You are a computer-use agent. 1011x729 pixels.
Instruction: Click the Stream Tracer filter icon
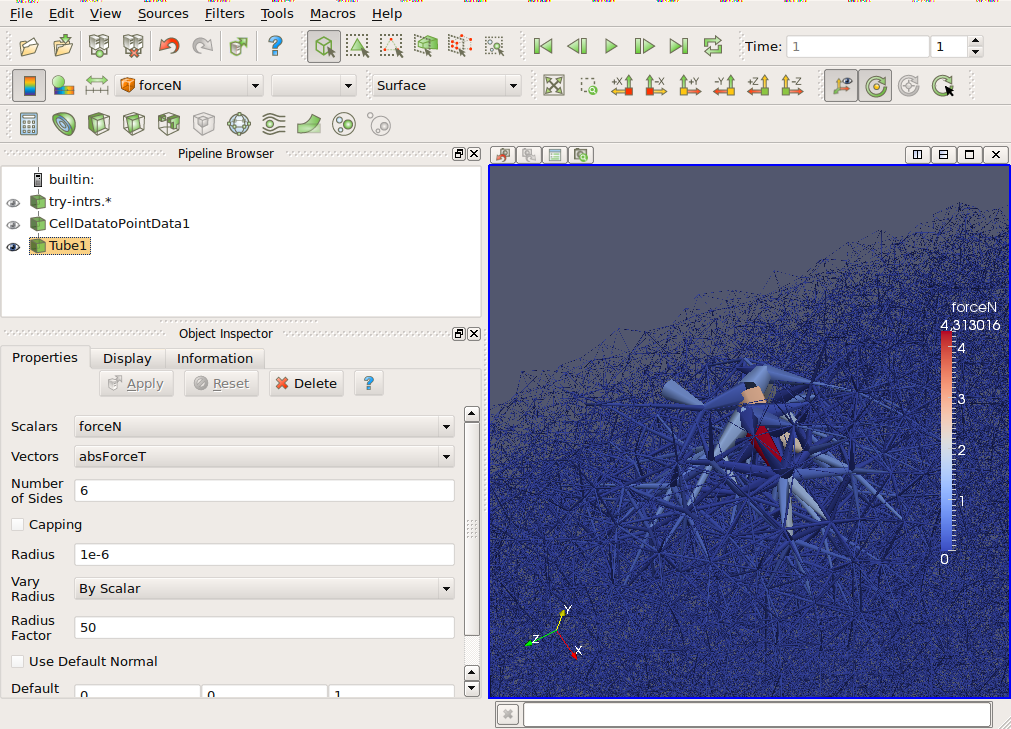tap(273, 124)
